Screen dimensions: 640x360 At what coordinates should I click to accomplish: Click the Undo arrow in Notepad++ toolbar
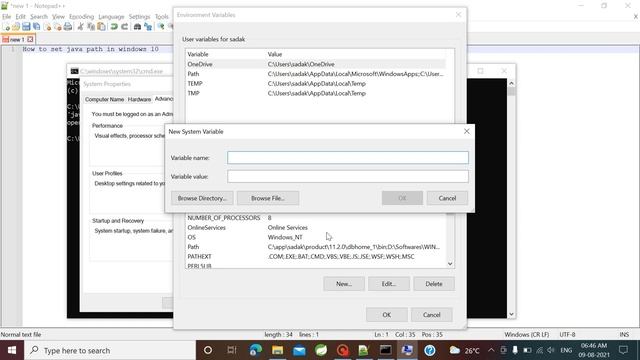tap(114, 27)
